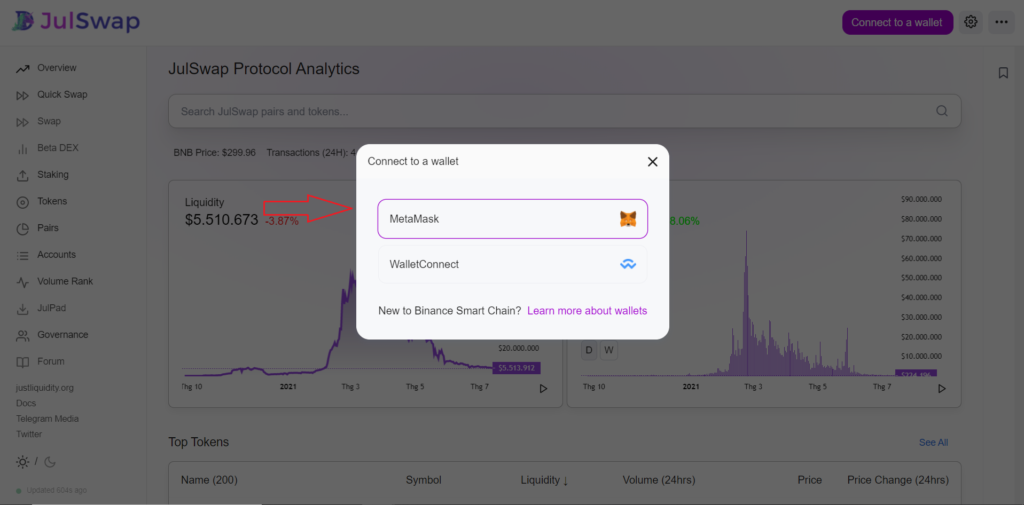The width and height of the screenshot is (1024, 505).
Task: Open Quick Swap in sidebar
Action: [x=62, y=95]
